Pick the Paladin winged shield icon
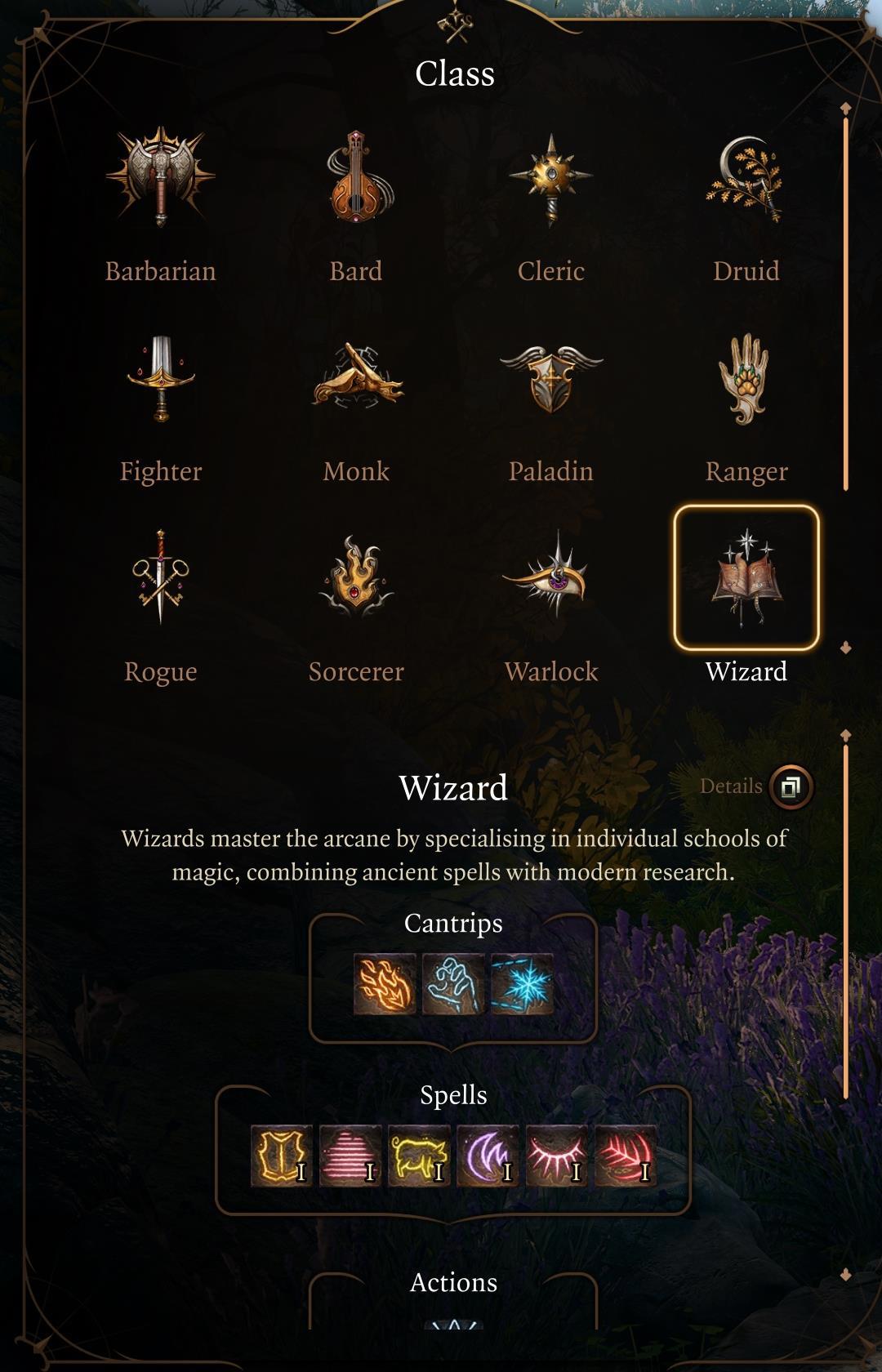Screen dimensions: 882x1372 (551, 376)
